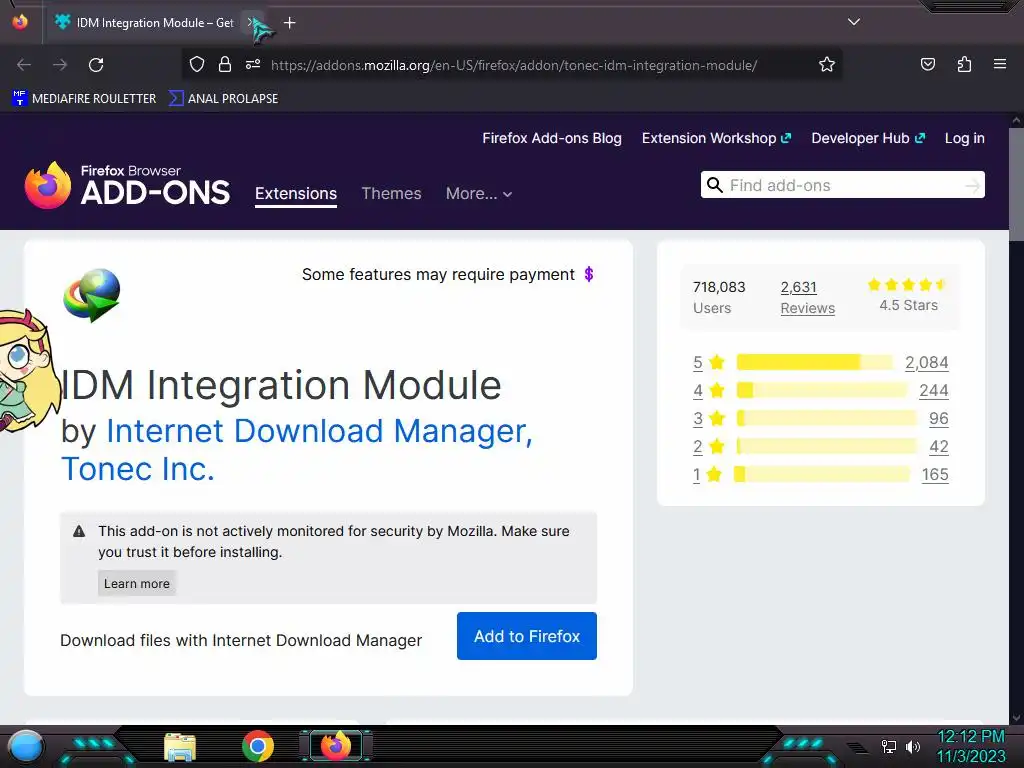Viewport: 1024px width, 768px height.
Task: Open tracking protection shield icon
Action: [x=197, y=64]
